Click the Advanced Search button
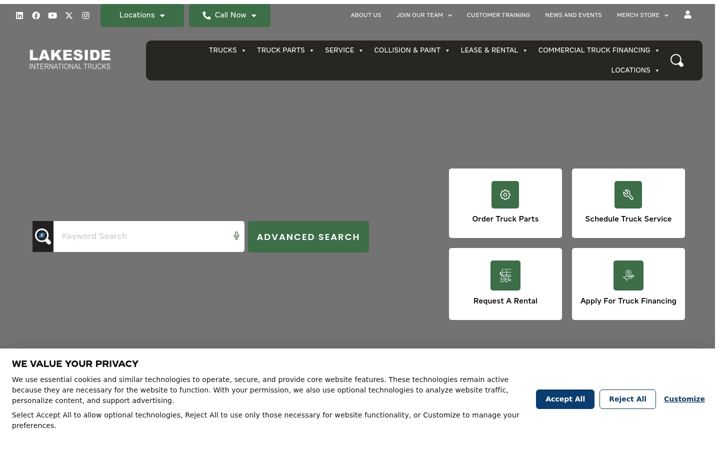 308,236
